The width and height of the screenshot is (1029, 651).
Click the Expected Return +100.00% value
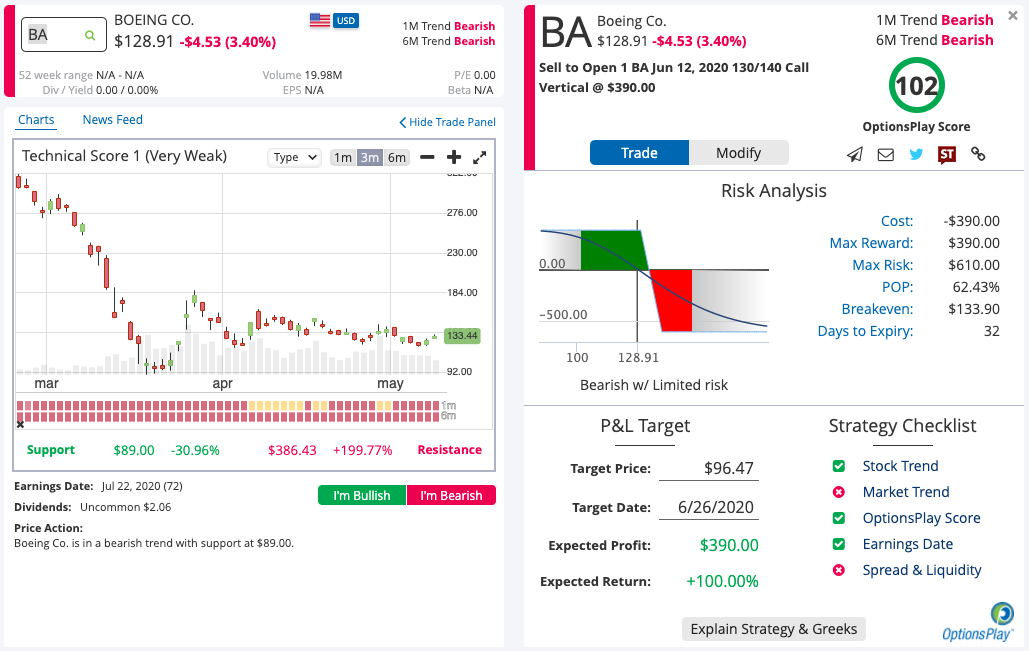[x=722, y=581]
